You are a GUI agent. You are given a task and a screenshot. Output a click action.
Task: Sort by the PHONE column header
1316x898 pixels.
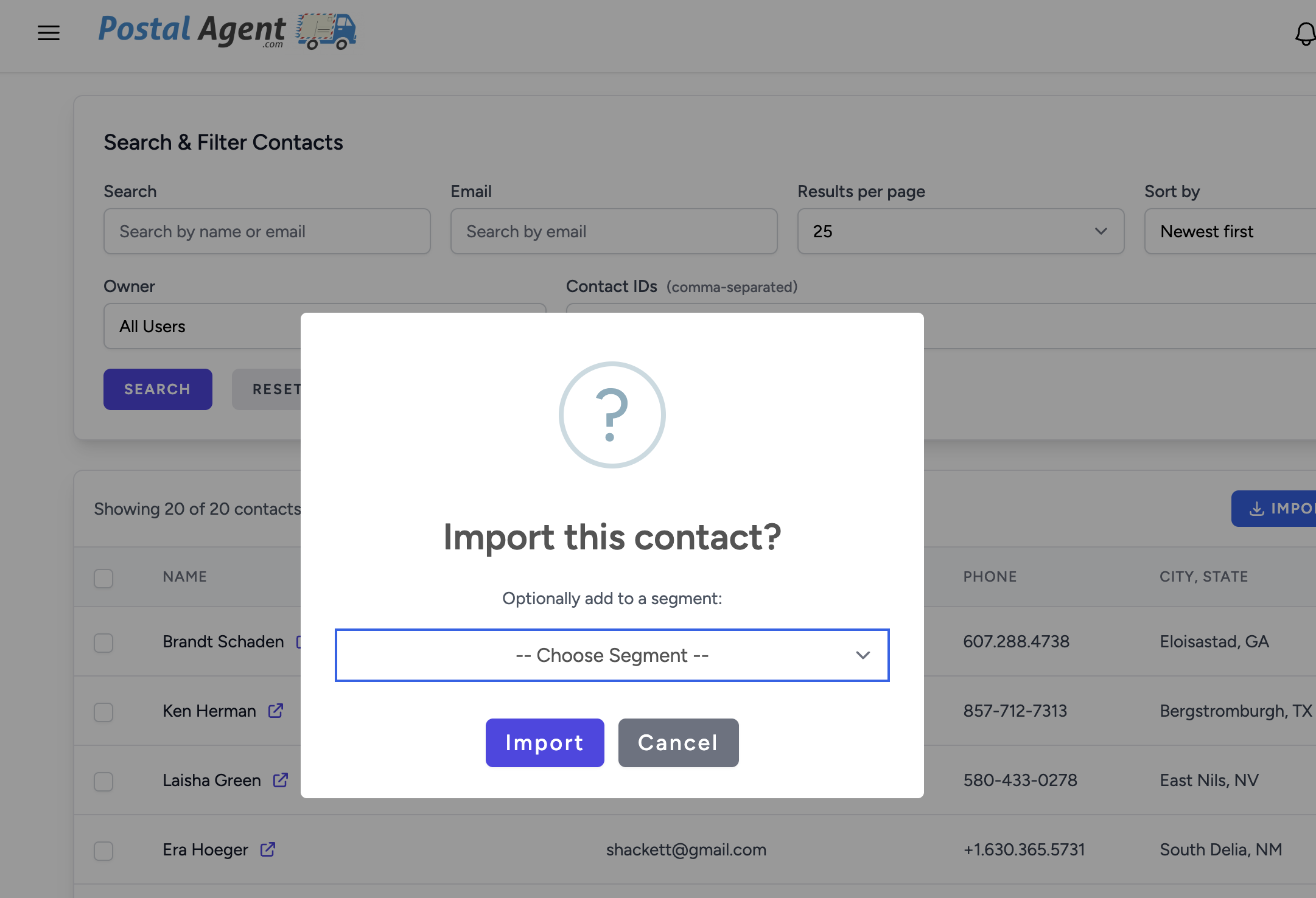pos(990,577)
